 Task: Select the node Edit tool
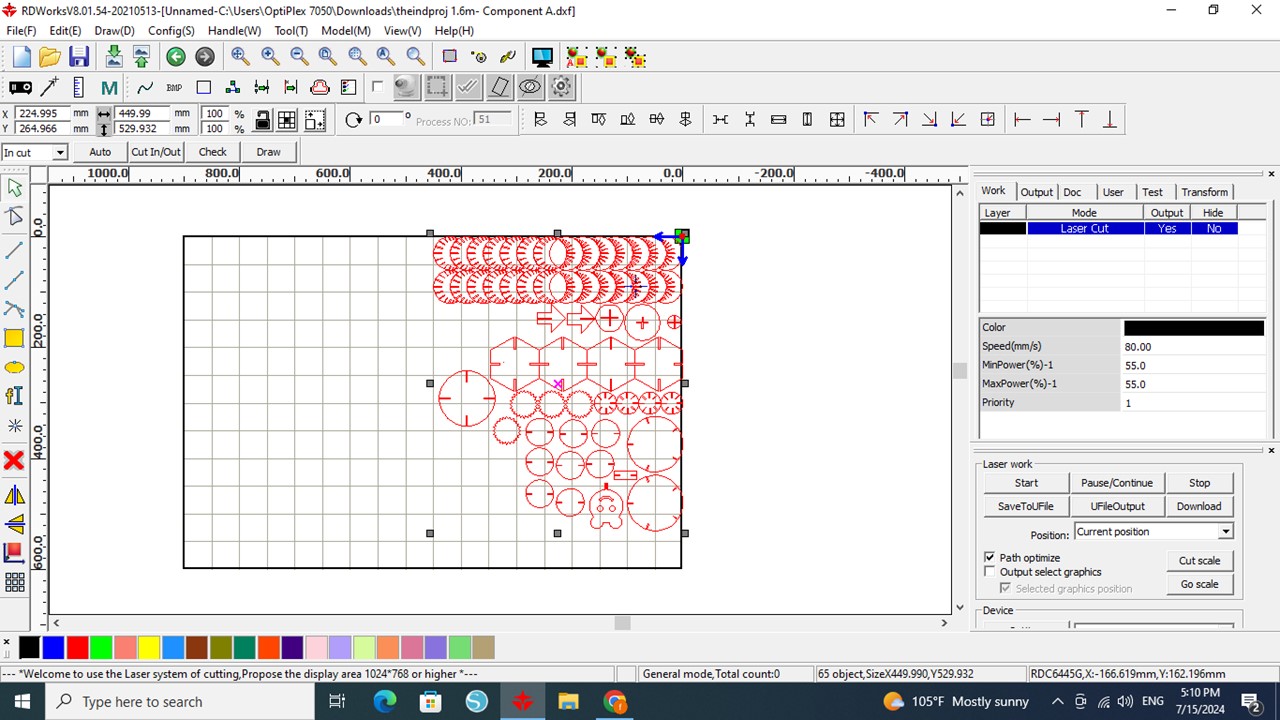14,217
